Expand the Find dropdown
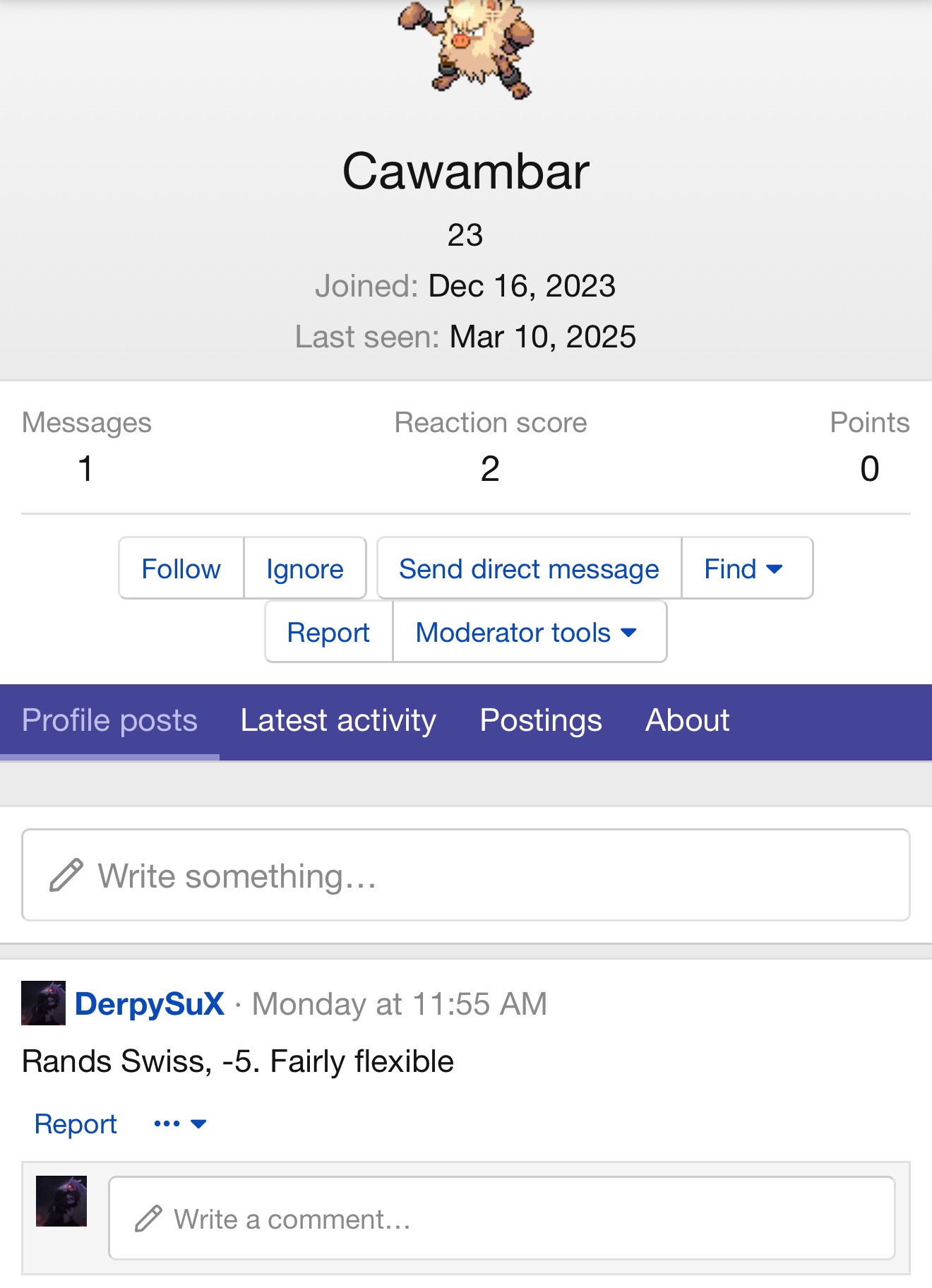The width and height of the screenshot is (932, 1288). click(746, 568)
